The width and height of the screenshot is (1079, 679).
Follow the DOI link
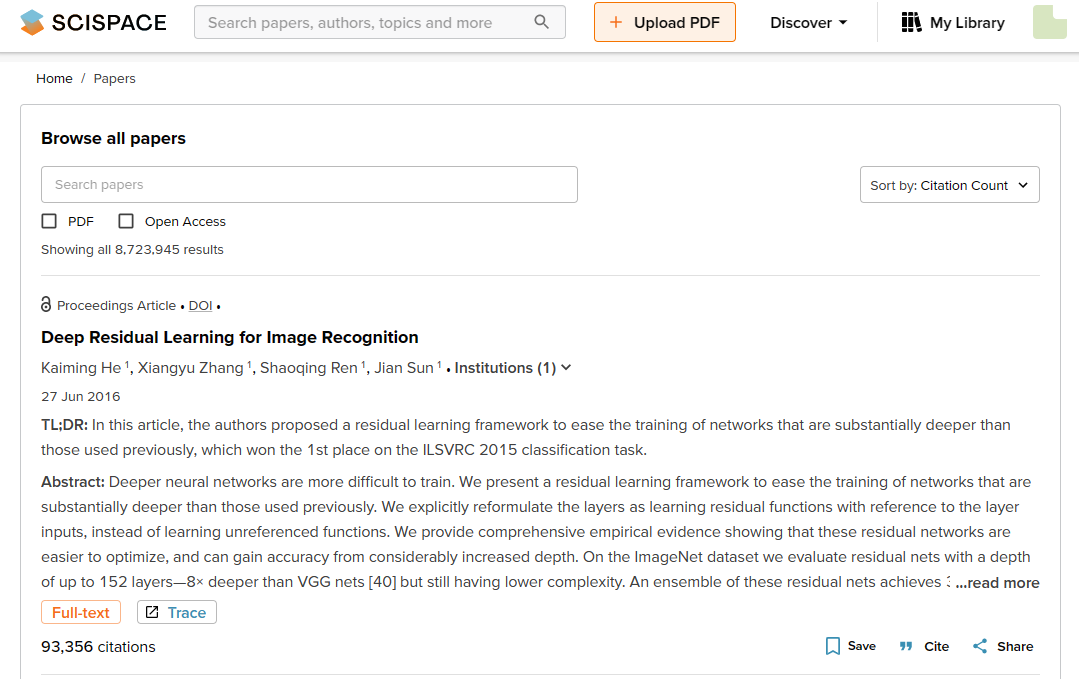click(x=200, y=306)
